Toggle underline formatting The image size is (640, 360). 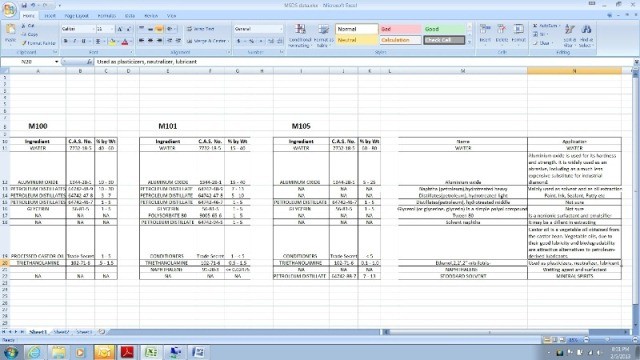coord(84,41)
